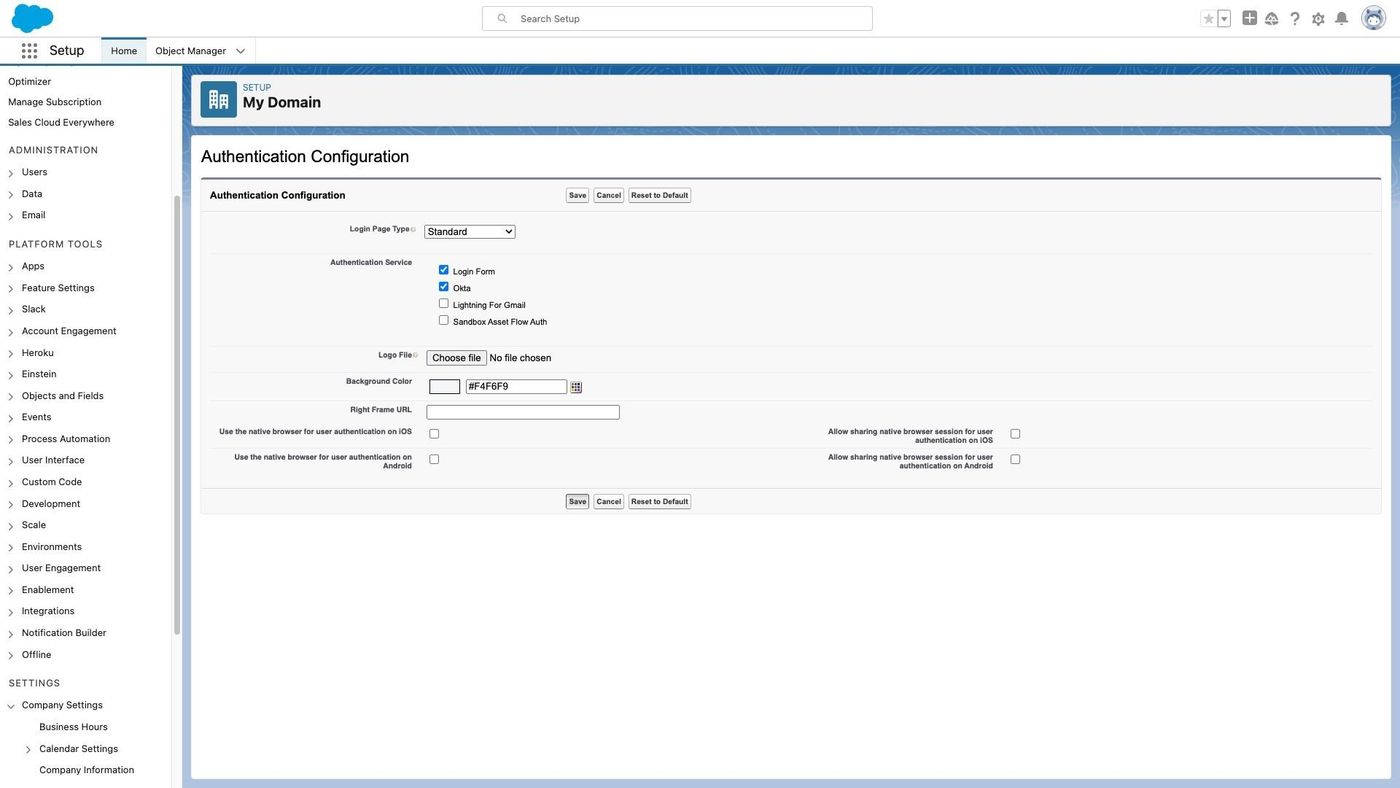Click the Login Page Type help icon
Screen dimensions: 1400x788
pyautogui.click(x=413, y=230)
